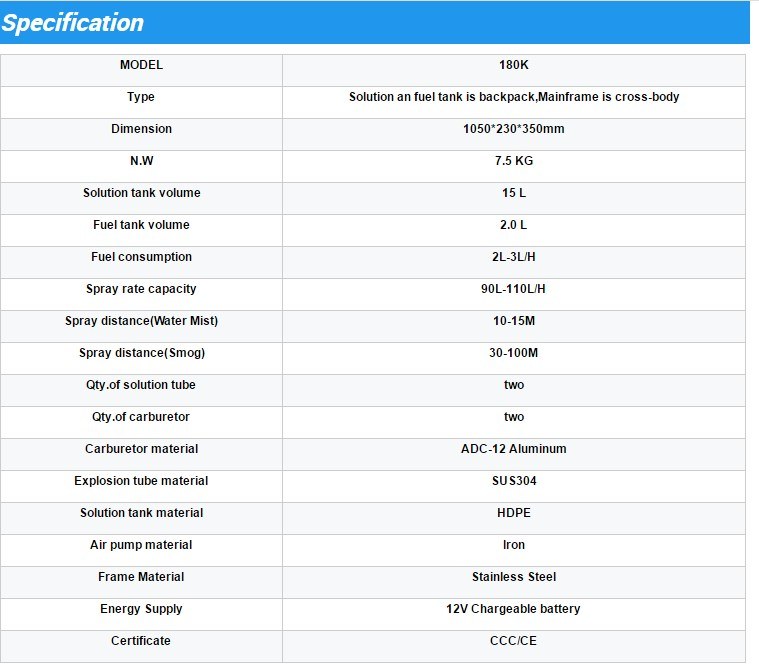Click the Spray distance(Smog) label

click(x=141, y=353)
